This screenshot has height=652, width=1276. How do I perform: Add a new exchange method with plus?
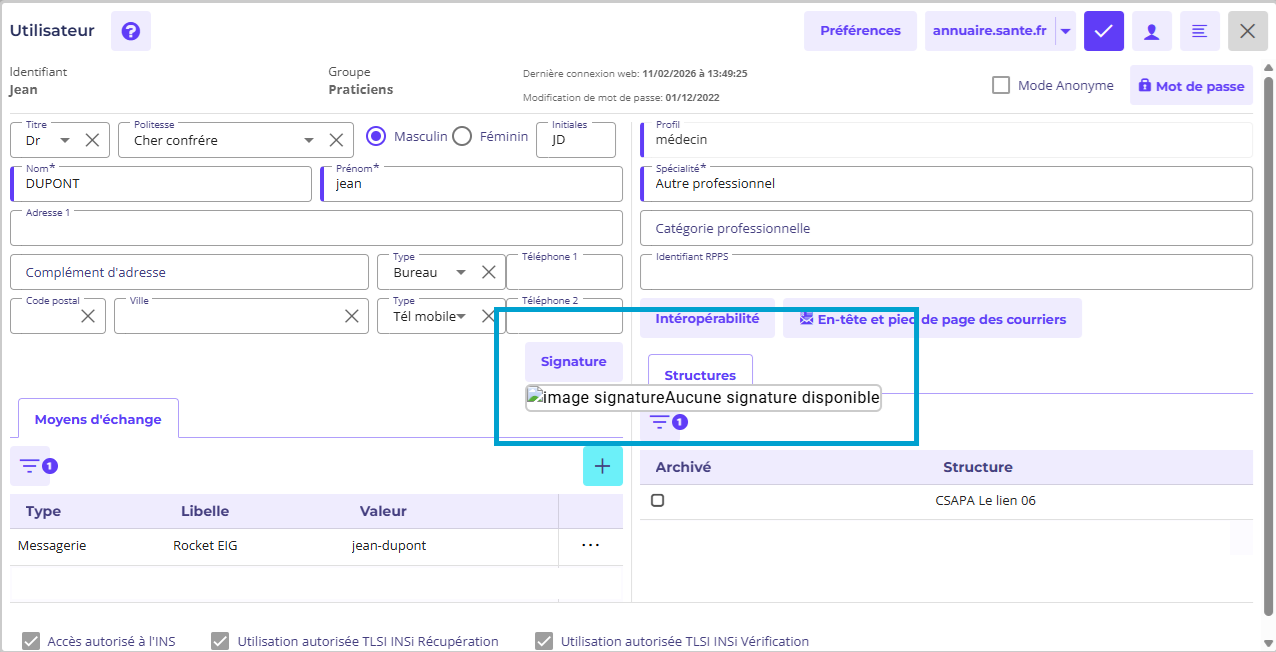pos(602,466)
